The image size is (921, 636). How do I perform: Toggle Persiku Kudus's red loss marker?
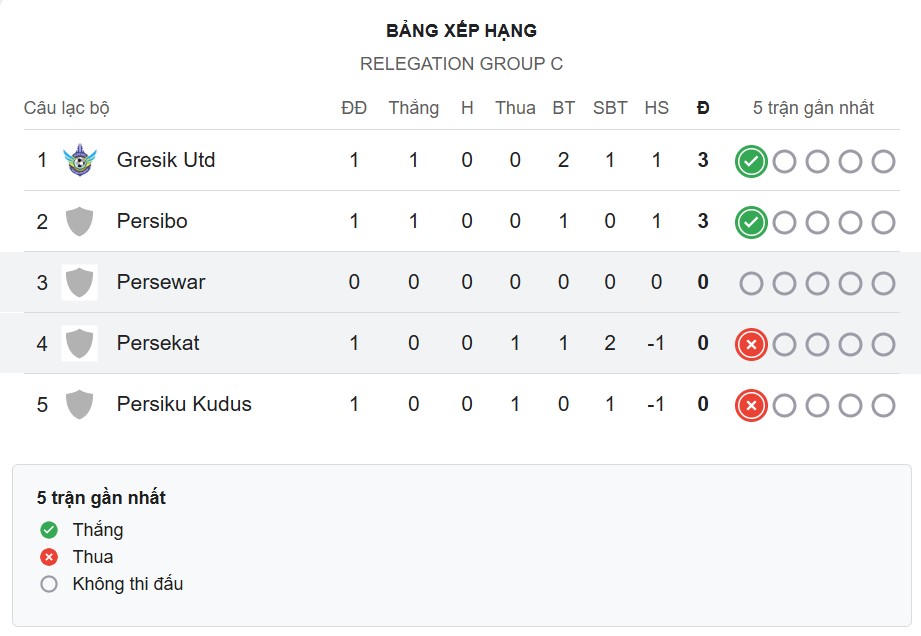click(x=749, y=405)
